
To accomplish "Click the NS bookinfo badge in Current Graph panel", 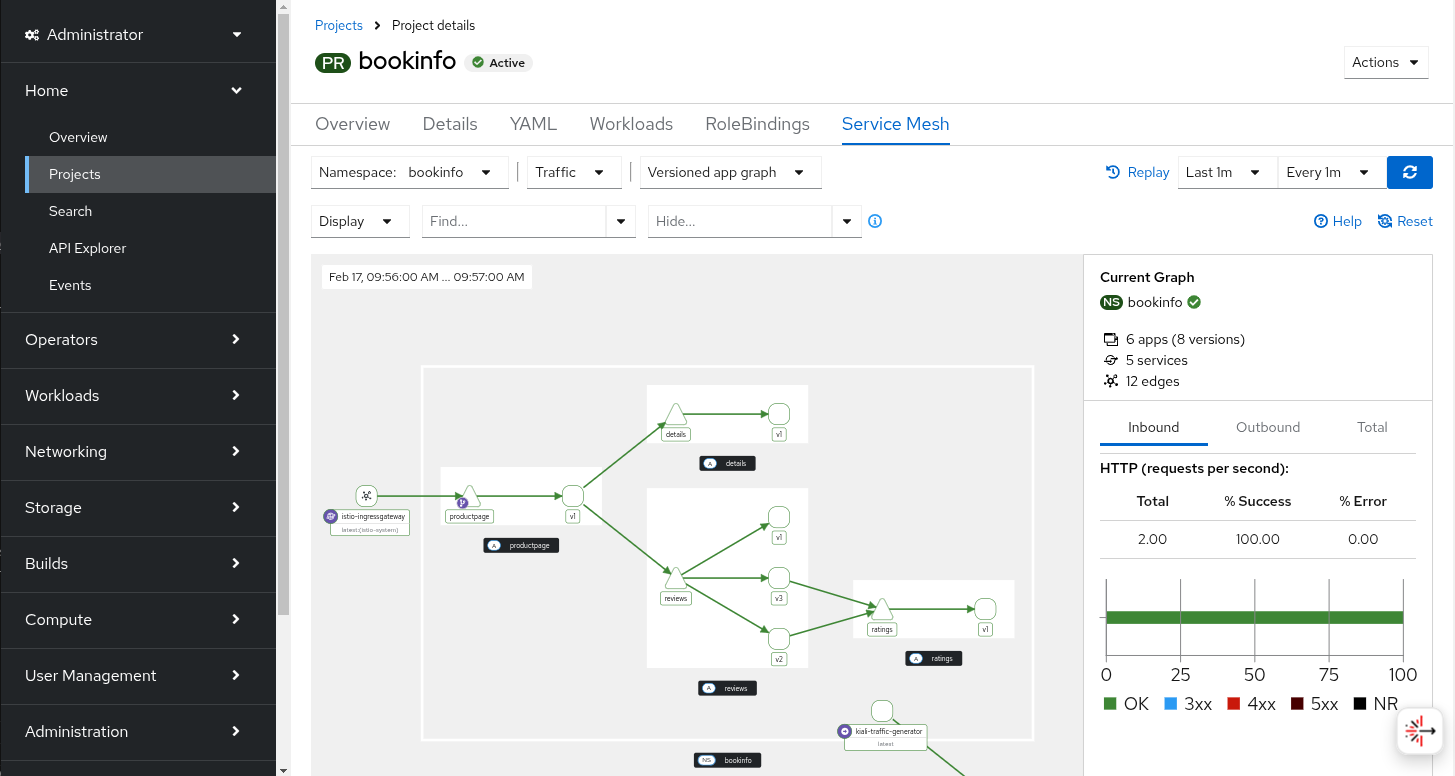I will tap(1111, 302).
